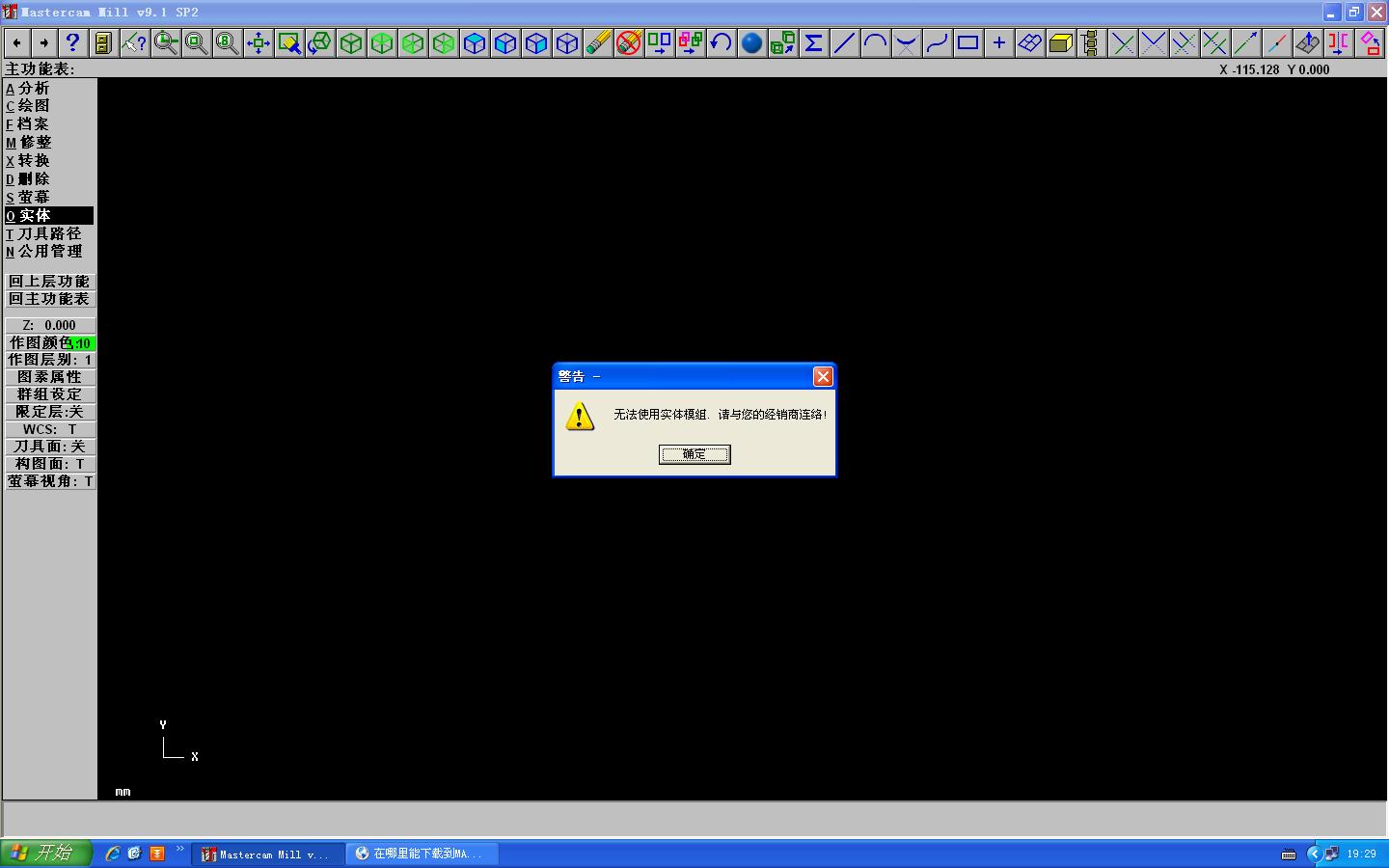Image resolution: width=1389 pixels, height=868 pixels.
Task: Click the 萤幕视角: T (Gview) button
Action: (50, 481)
